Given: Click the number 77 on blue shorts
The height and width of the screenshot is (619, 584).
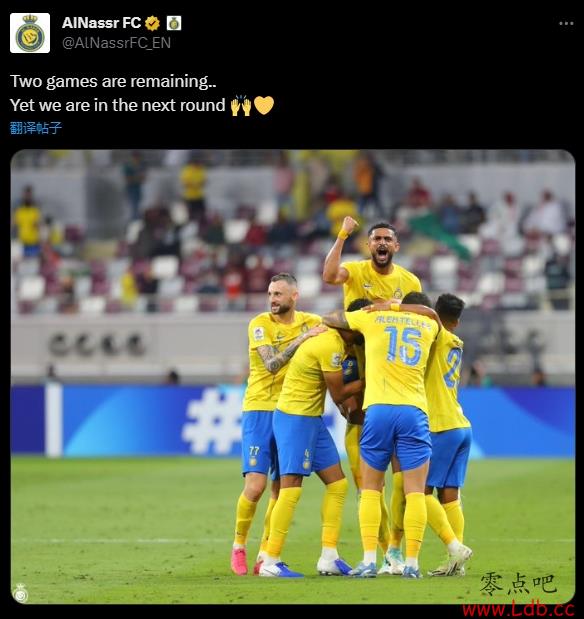Looking at the screenshot, I should point(254,450).
